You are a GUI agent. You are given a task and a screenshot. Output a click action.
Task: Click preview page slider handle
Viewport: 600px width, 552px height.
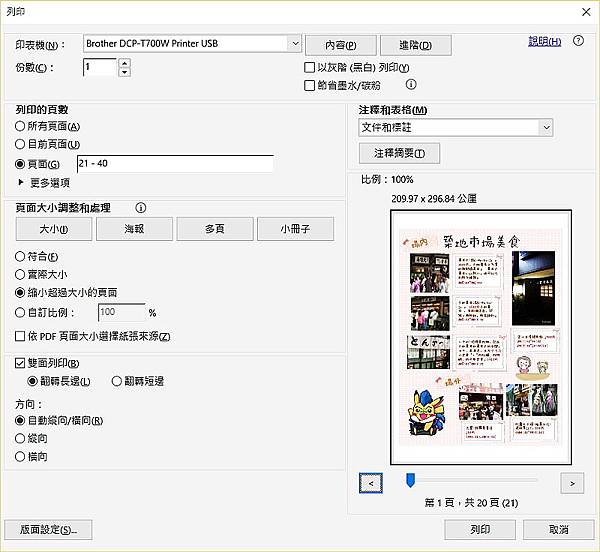(410, 480)
